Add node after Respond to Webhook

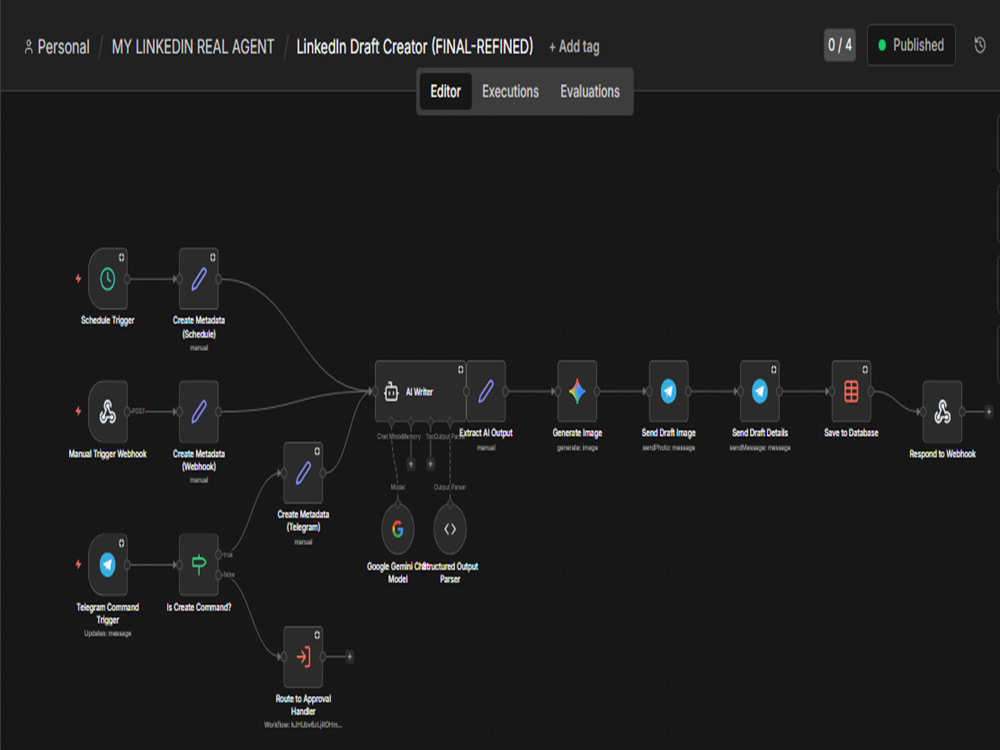click(x=989, y=411)
